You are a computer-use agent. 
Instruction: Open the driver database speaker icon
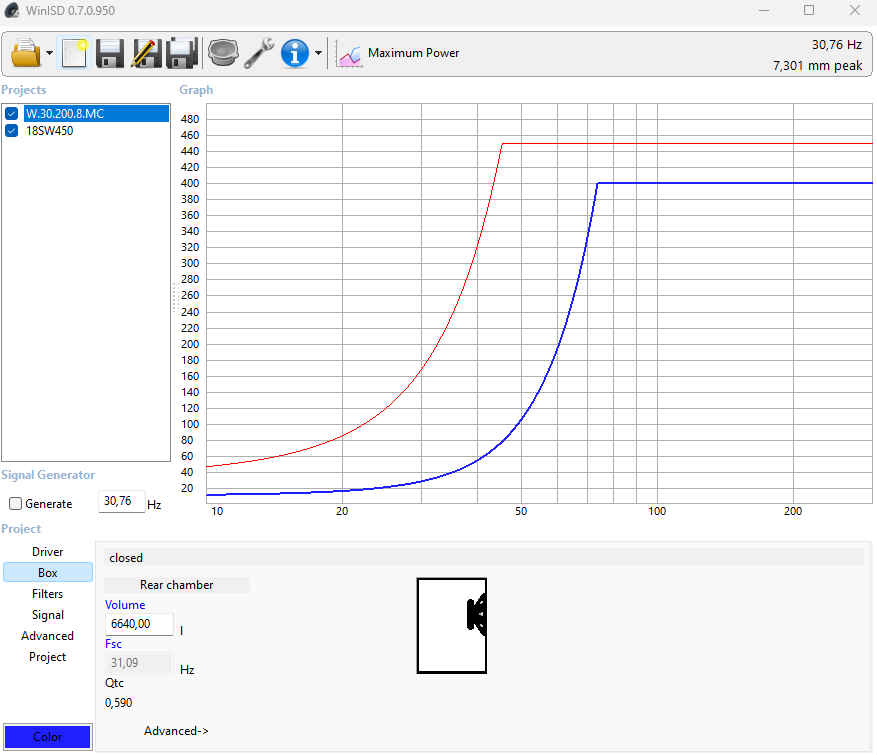click(x=223, y=53)
